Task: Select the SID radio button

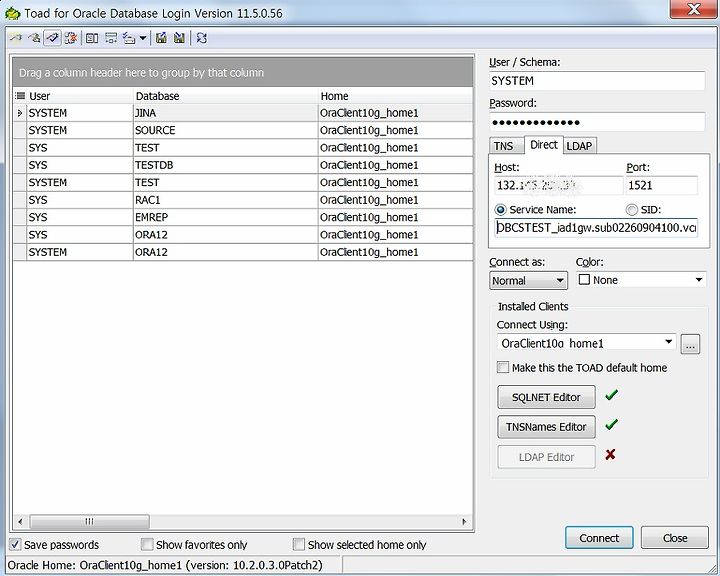Action: click(x=632, y=210)
